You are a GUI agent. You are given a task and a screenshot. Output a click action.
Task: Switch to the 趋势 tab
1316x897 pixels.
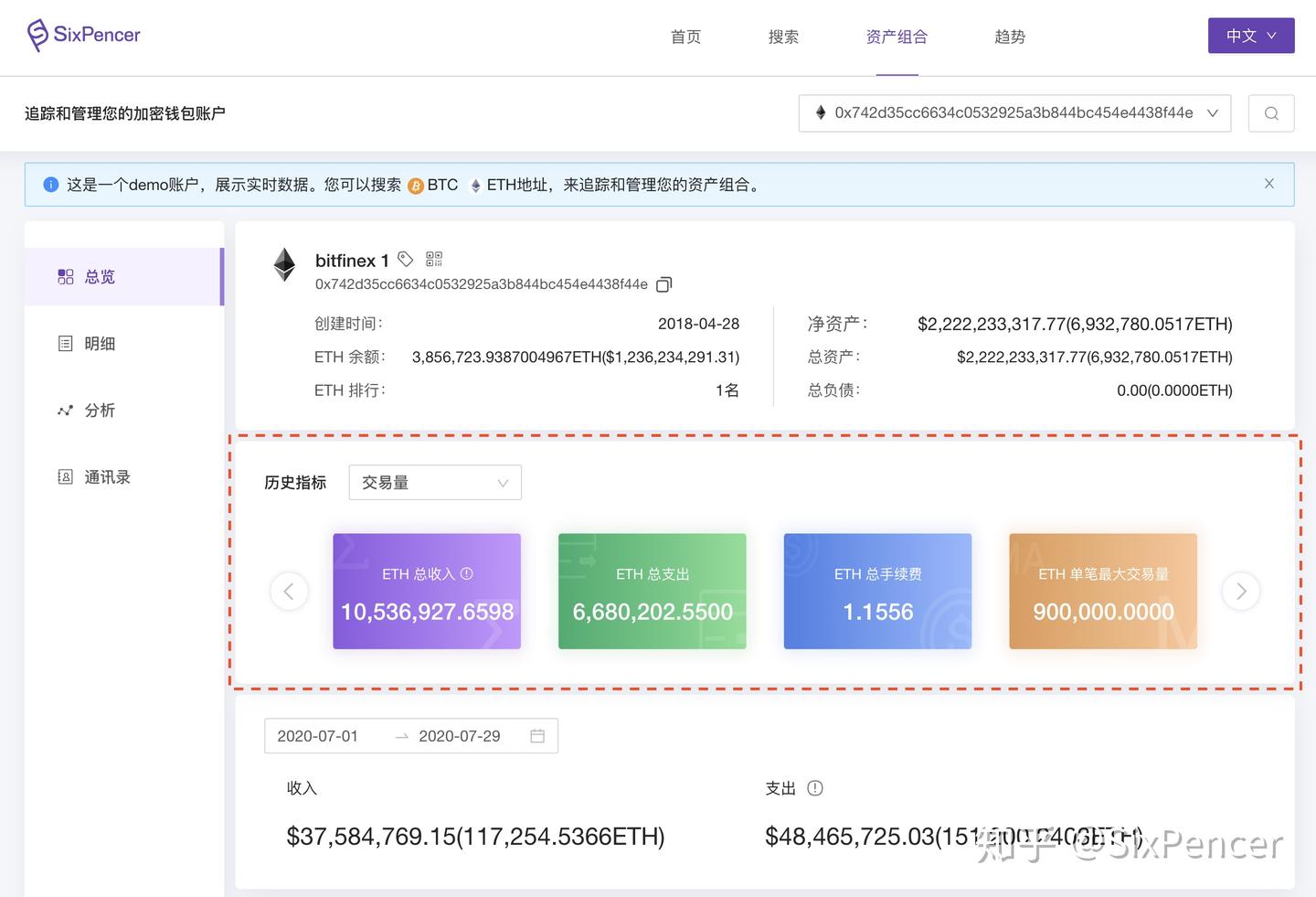tap(1010, 37)
